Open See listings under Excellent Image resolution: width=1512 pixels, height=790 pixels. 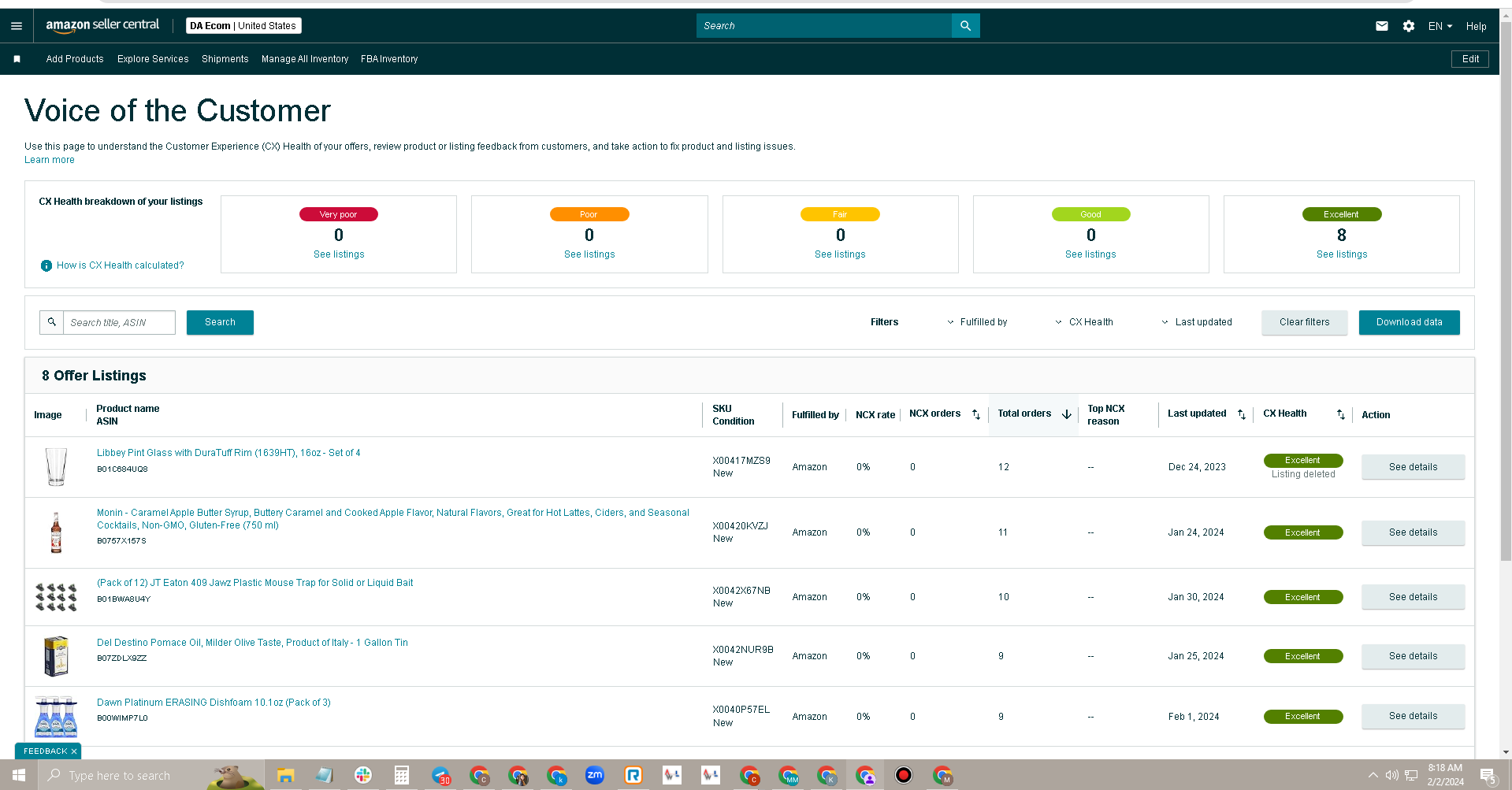pyautogui.click(x=1341, y=254)
